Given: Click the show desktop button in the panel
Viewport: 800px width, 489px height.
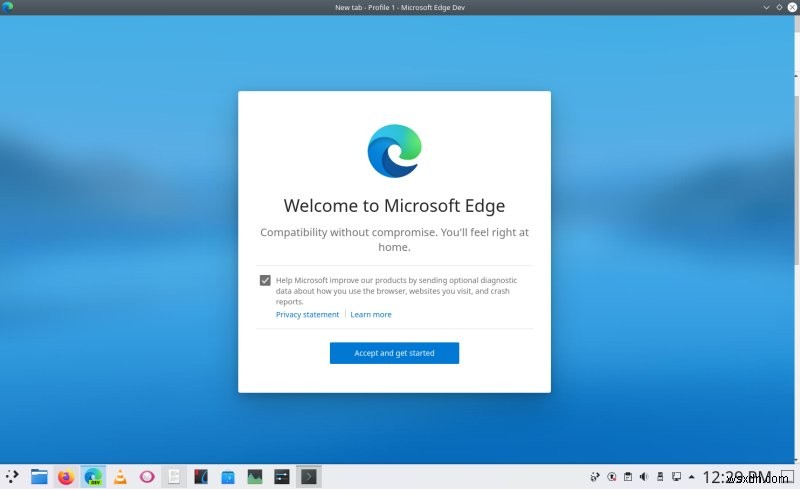Looking at the screenshot, I should [787, 477].
